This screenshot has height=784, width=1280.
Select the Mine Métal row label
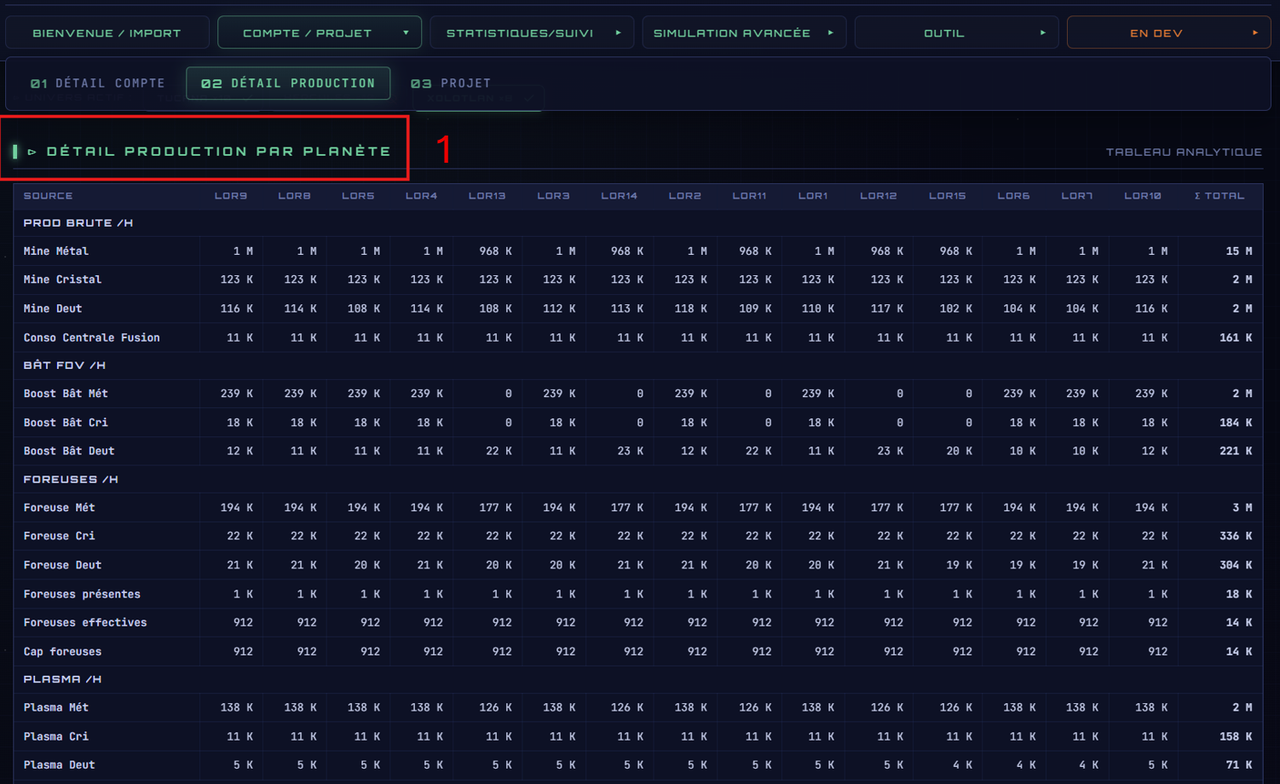coord(56,251)
